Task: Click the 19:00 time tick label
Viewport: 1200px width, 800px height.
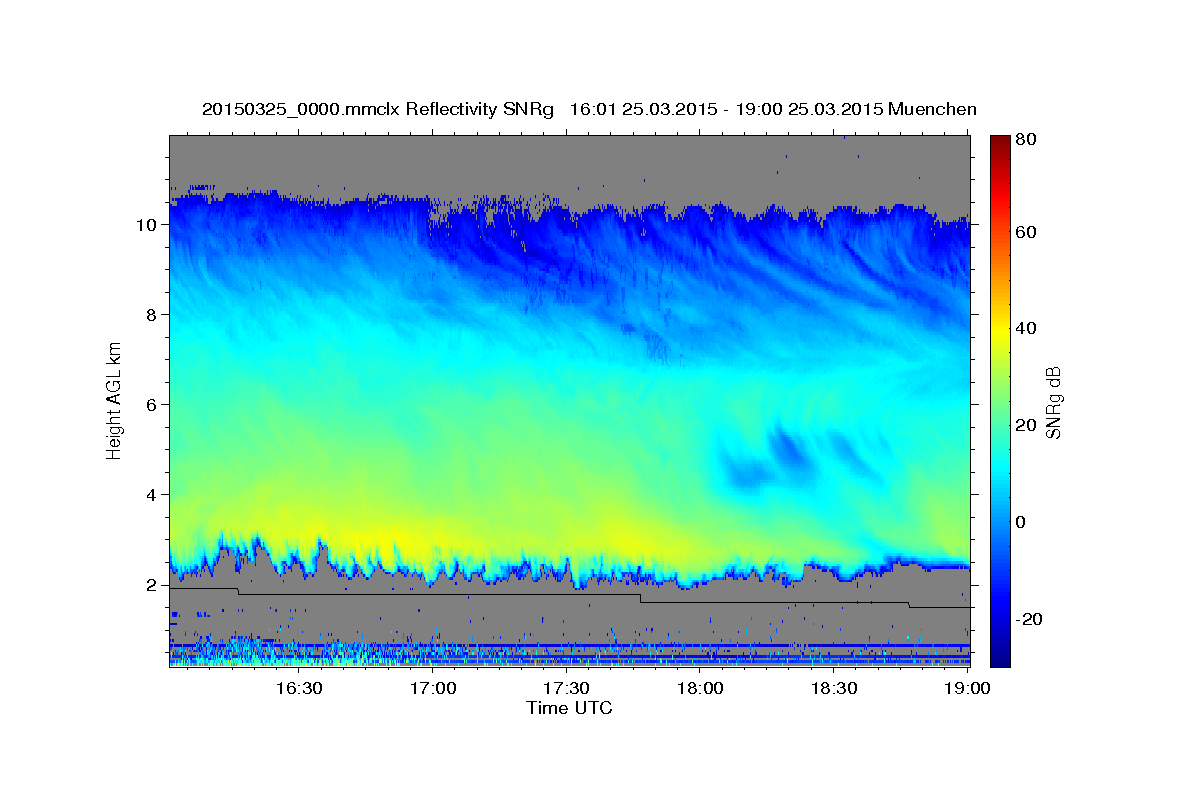Action: (968, 689)
